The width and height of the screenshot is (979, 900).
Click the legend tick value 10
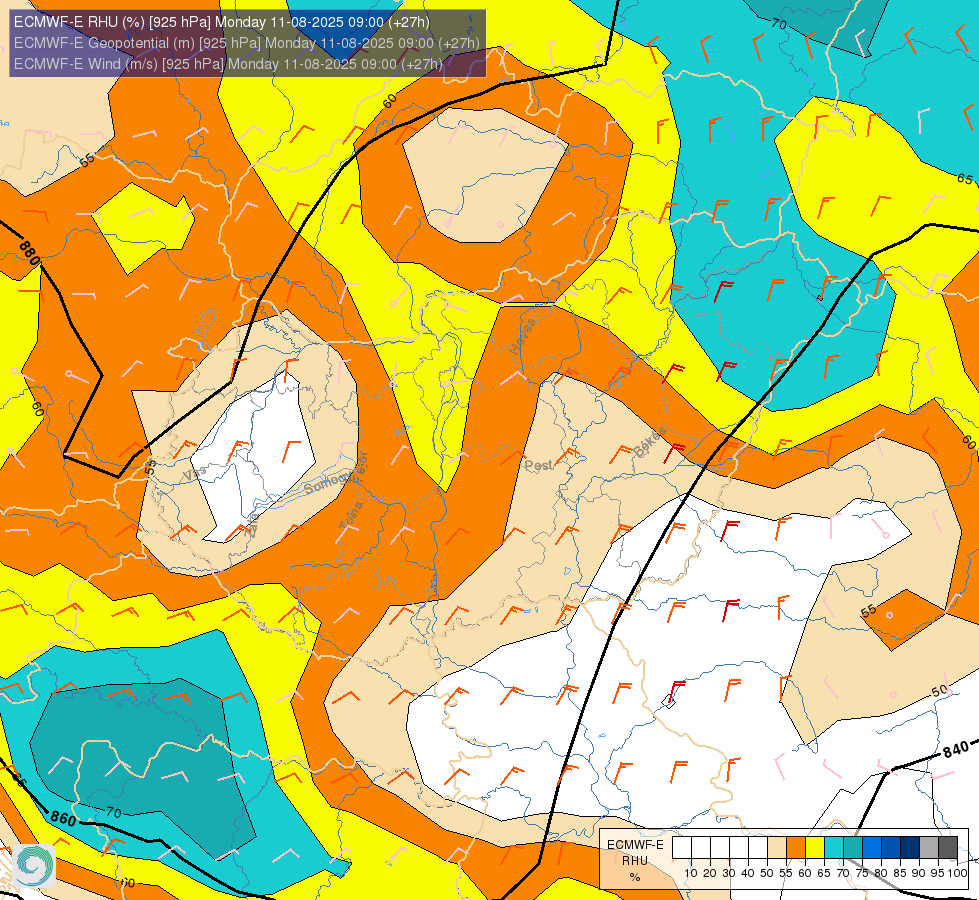(691, 873)
